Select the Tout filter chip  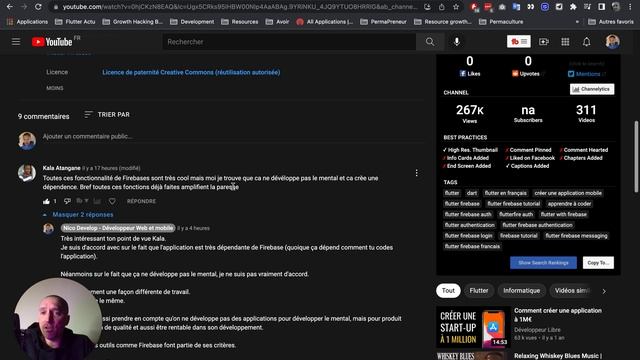click(448, 291)
